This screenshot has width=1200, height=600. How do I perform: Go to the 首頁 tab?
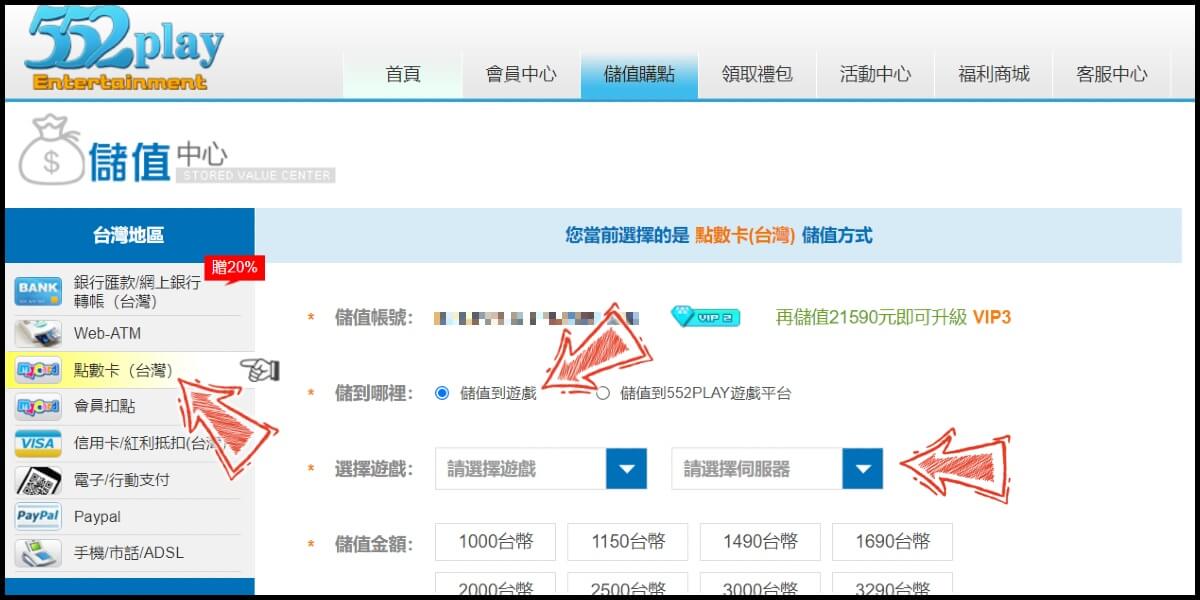point(403,74)
